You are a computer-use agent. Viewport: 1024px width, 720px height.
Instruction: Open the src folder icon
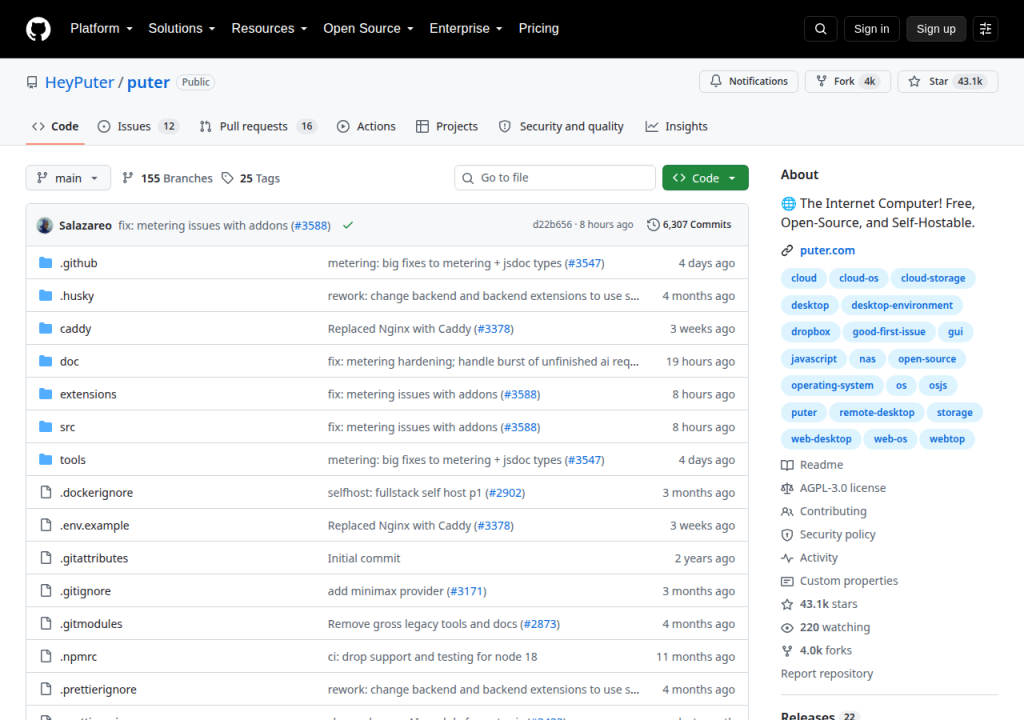[x=45, y=426]
